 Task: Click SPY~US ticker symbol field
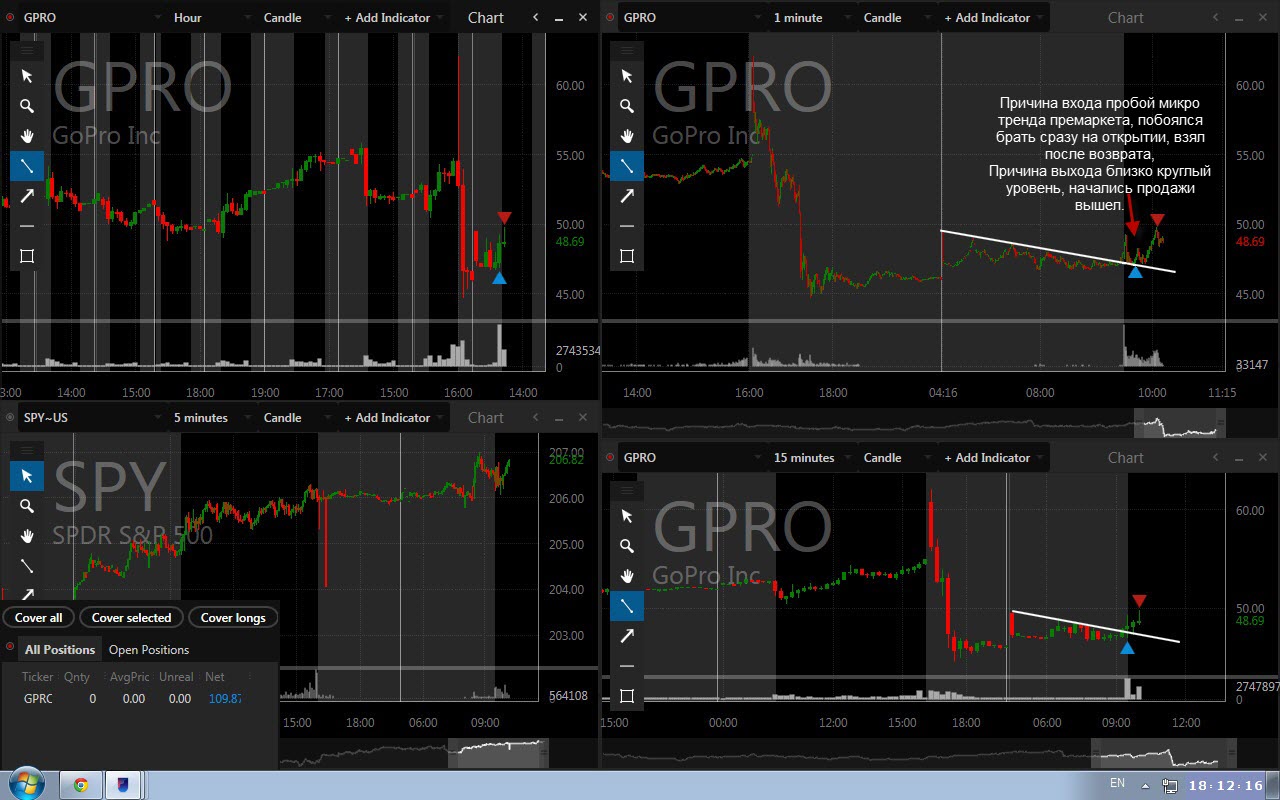pyautogui.click(x=90, y=418)
